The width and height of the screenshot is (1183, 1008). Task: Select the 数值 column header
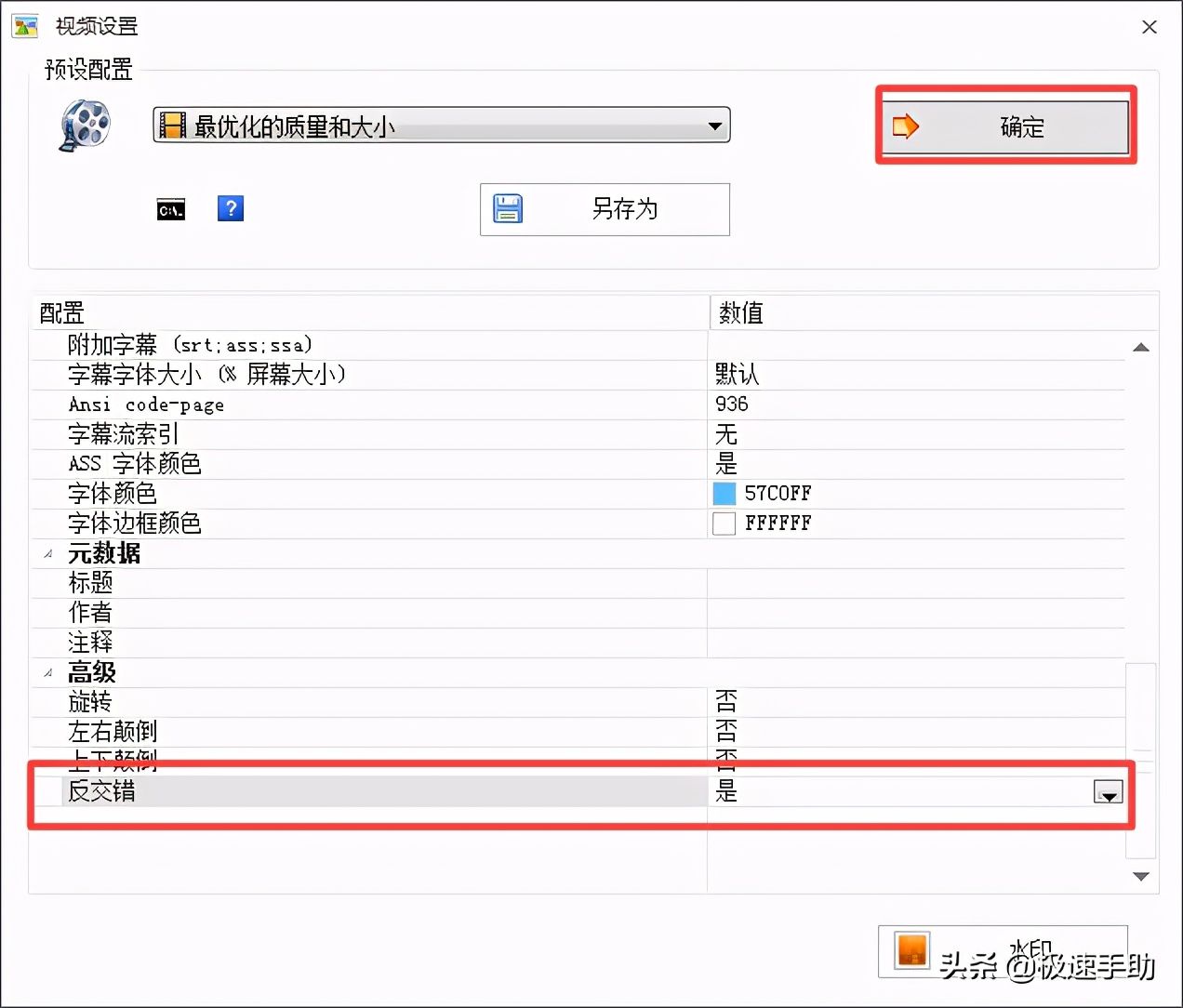(741, 313)
